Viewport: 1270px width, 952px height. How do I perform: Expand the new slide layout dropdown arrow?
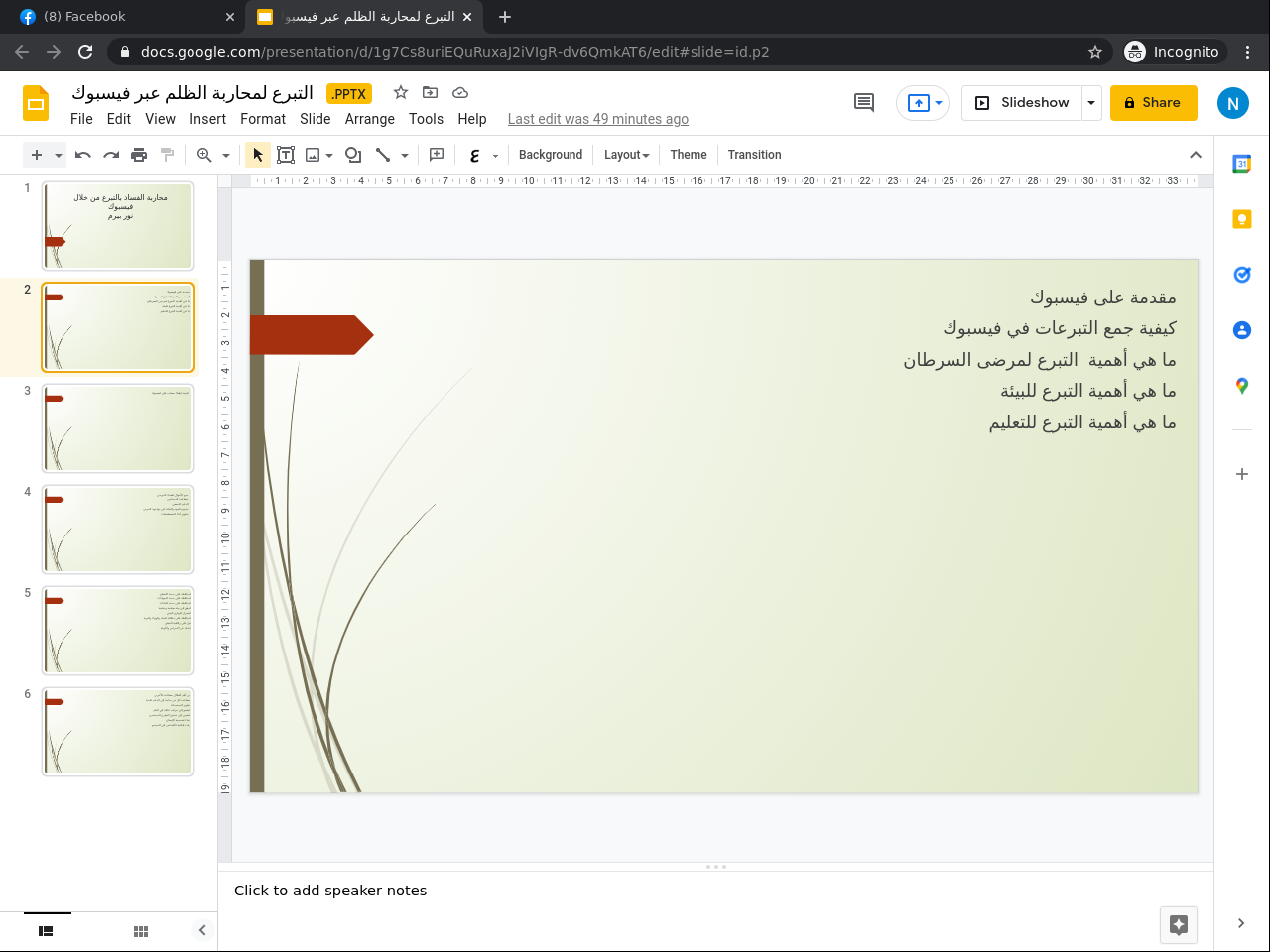(x=59, y=156)
